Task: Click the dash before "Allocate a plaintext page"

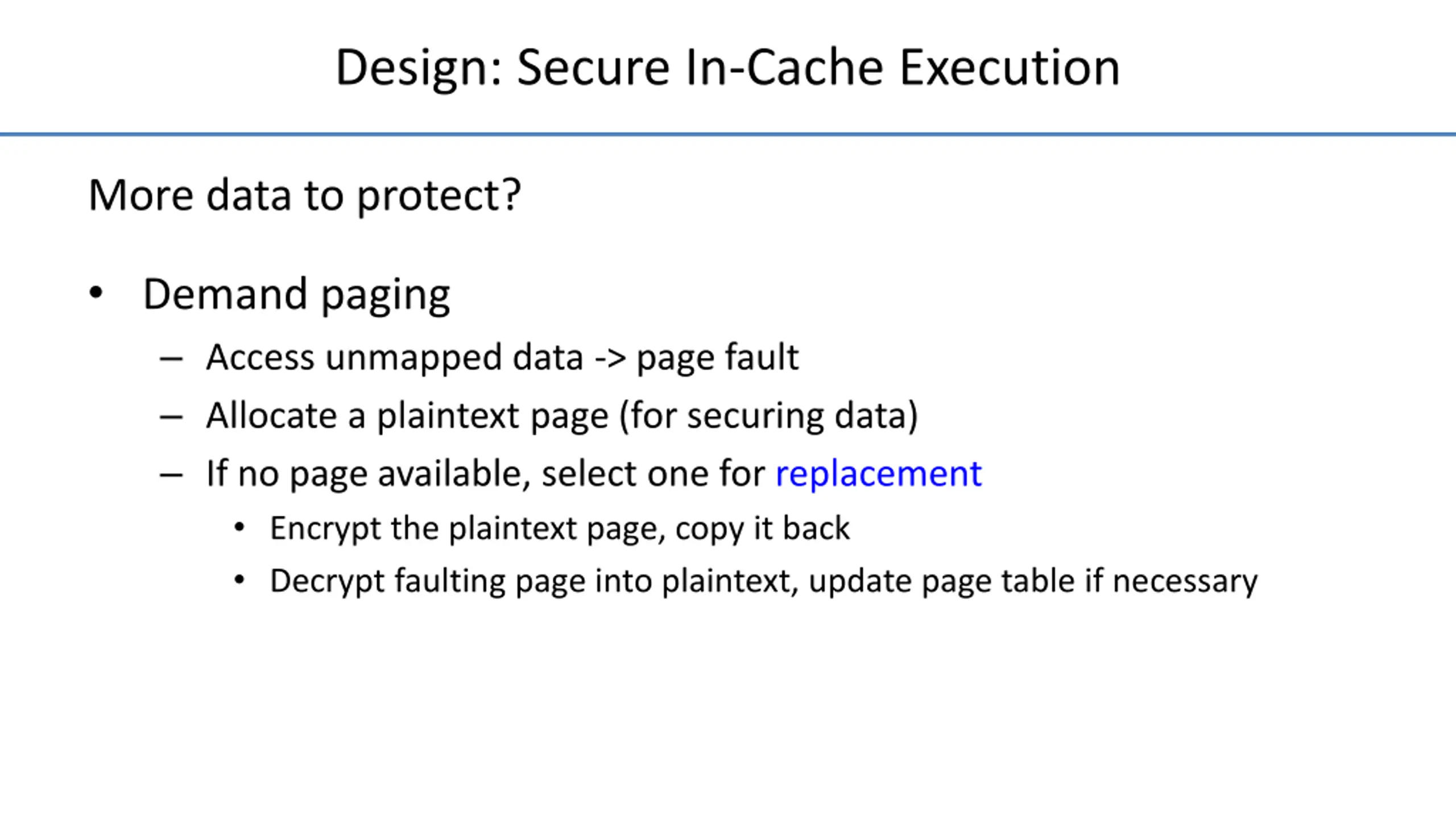Action: pyautogui.click(x=171, y=417)
